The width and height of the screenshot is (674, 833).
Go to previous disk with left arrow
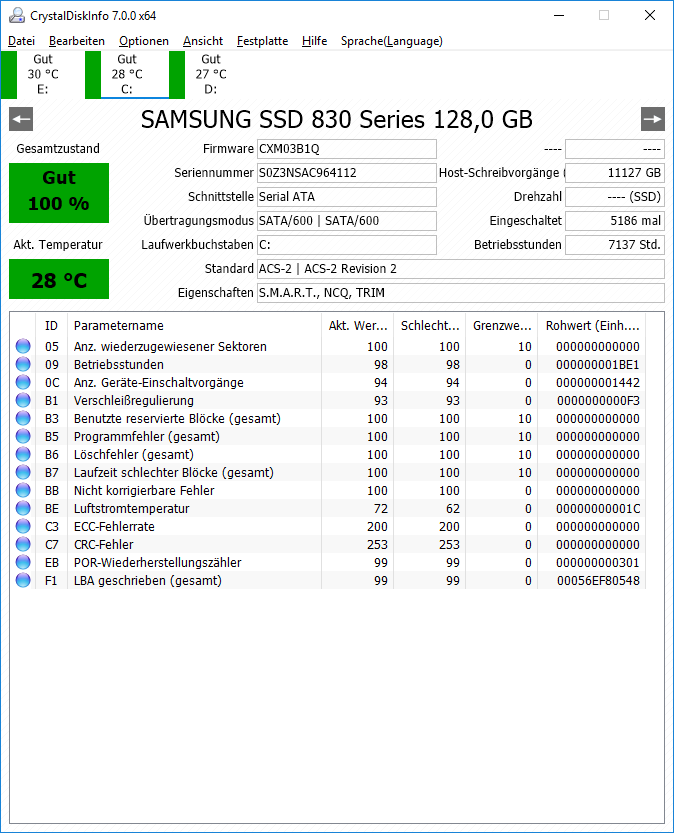tap(21, 119)
